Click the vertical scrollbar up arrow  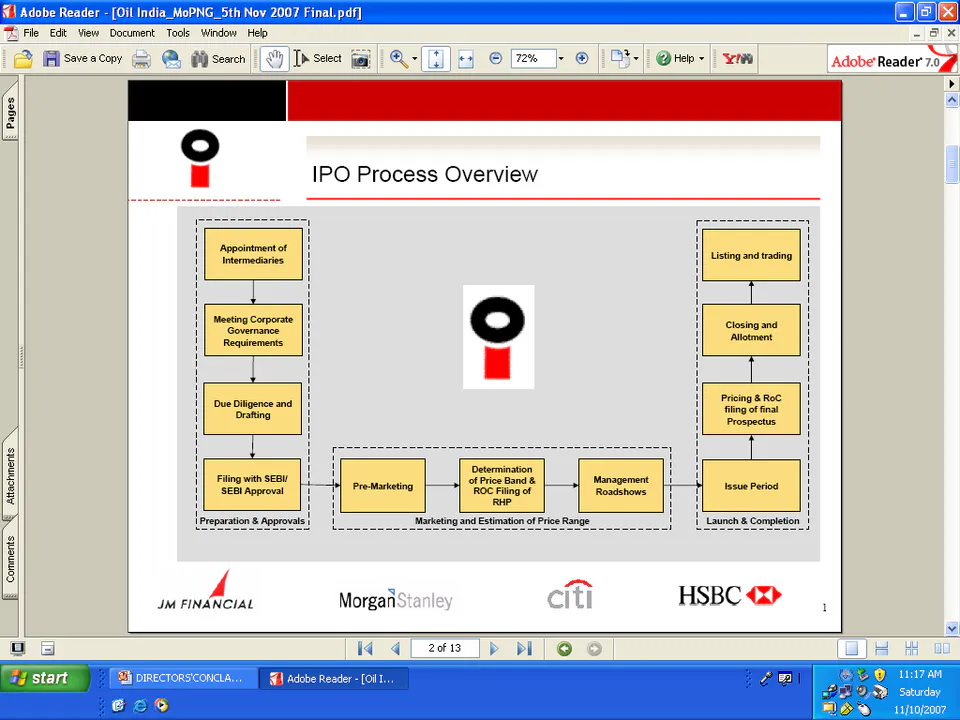[x=951, y=99]
